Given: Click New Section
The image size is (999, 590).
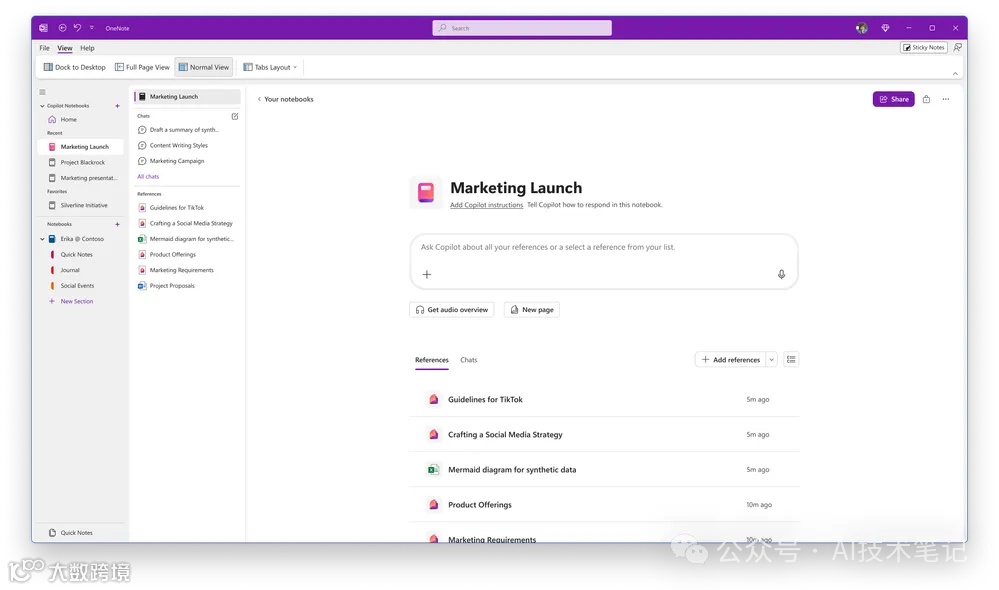Looking at the screenshot, I should [x=76, y=301].
